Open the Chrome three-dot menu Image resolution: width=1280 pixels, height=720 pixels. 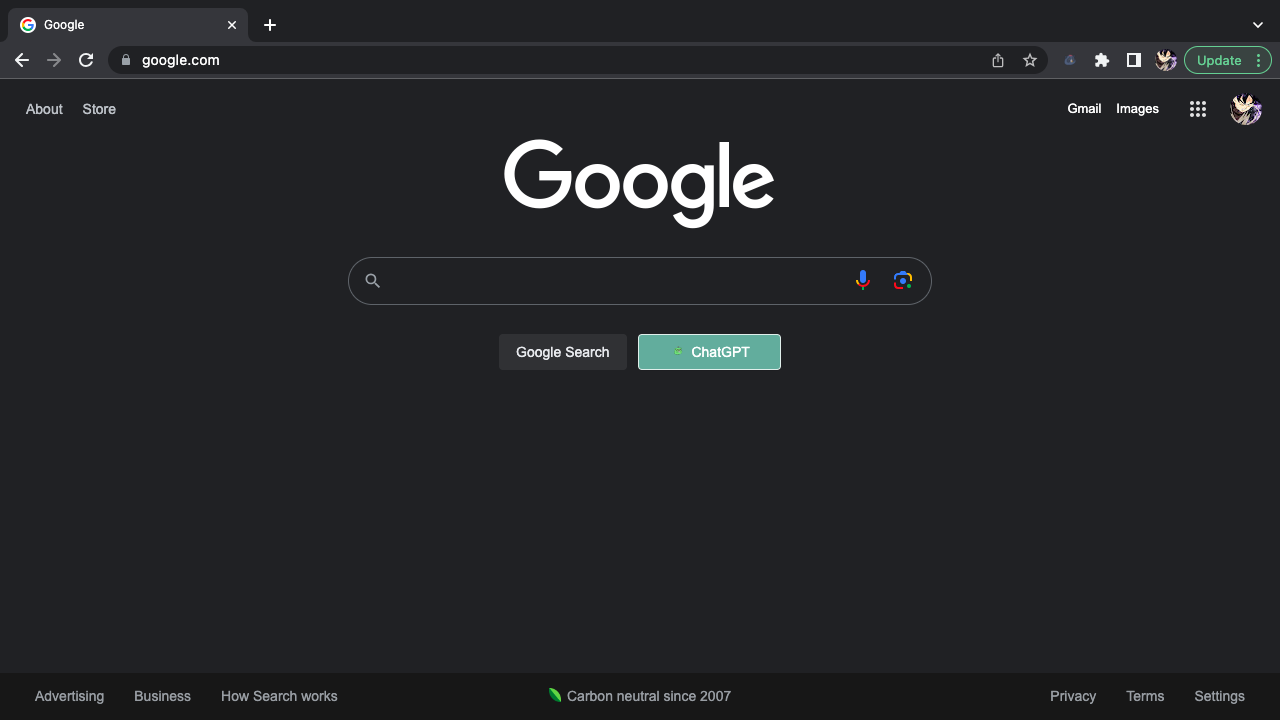coord(1258,60)
